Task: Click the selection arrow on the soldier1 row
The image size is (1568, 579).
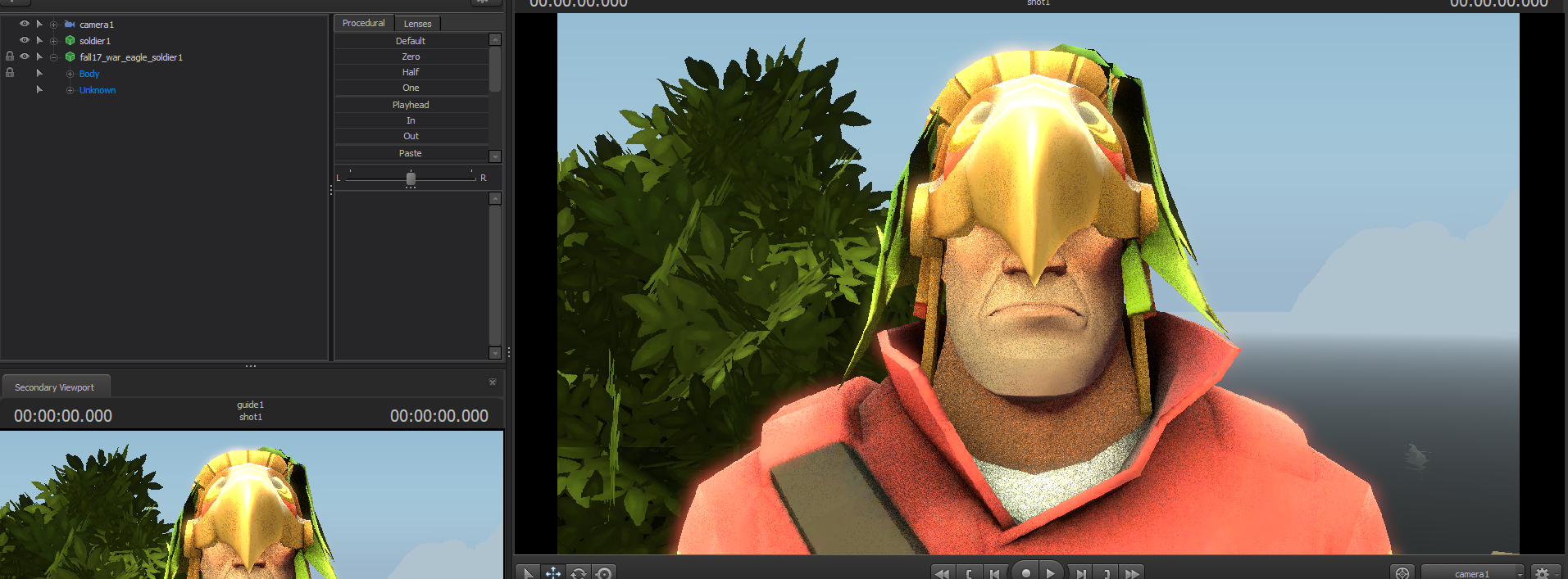Action: tap(39, 40)
